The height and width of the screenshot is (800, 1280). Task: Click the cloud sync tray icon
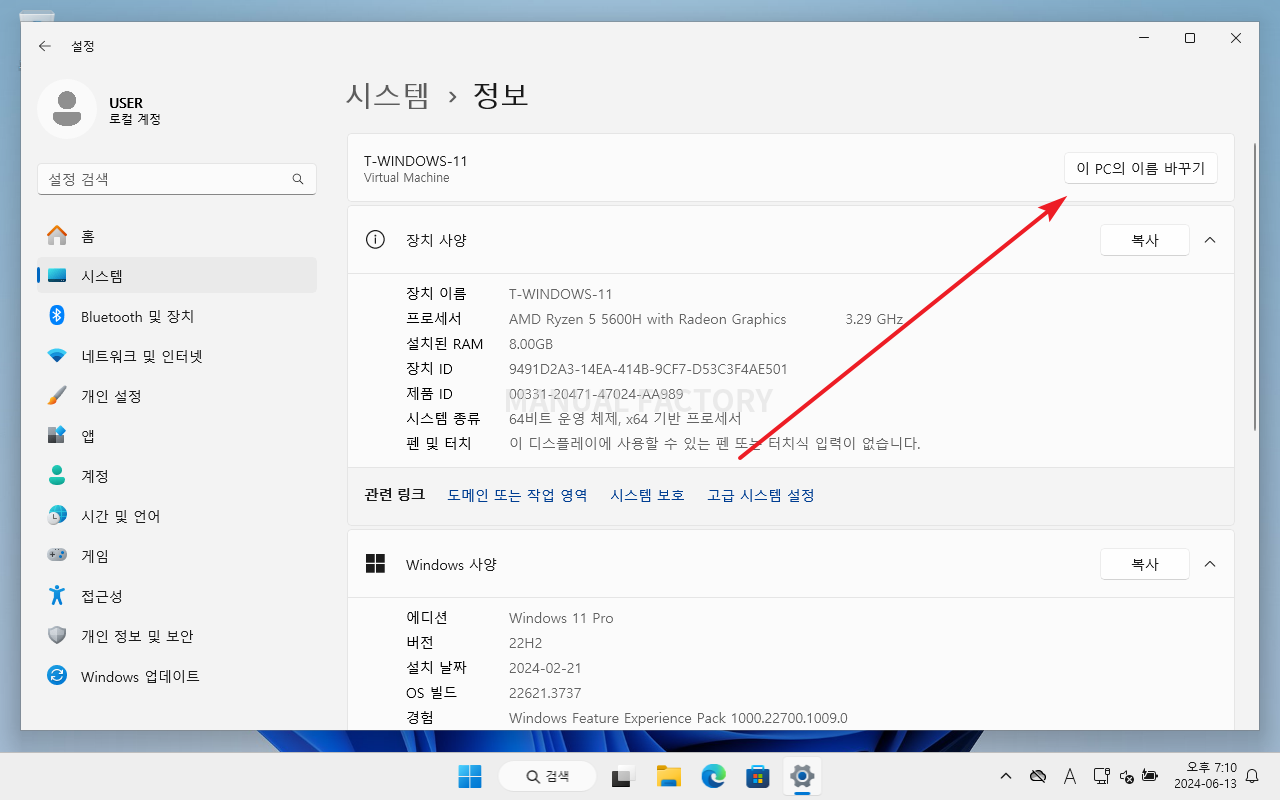(1038, 776)
